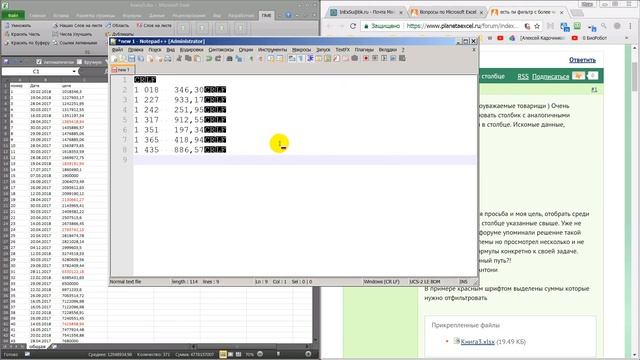Toggle synchronized horizontal scrolling icon in Notepad++
This screenshot has height=360, width=640.
coord(280,58)
